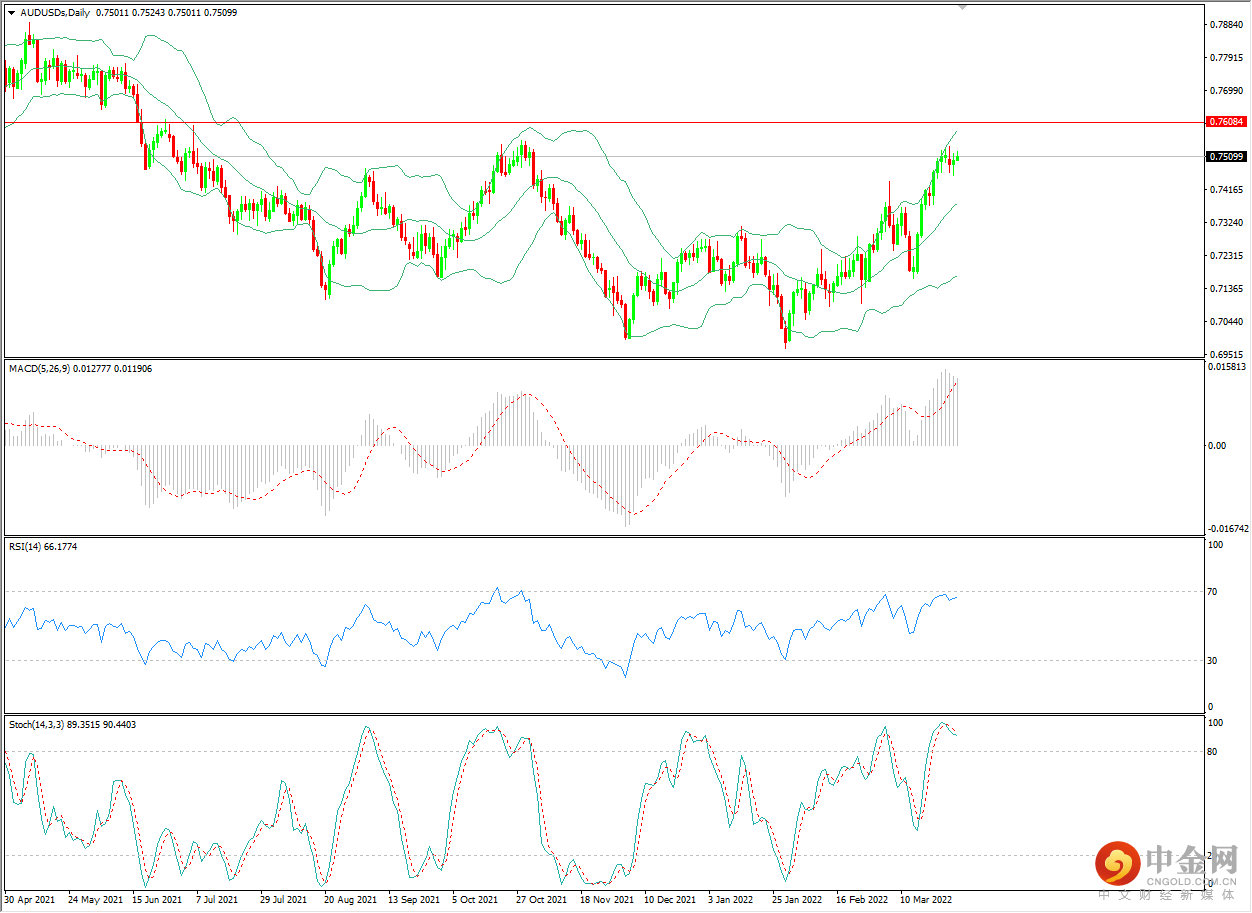The height and width of the screenshot is (913, 1252).
Task: Click the MACD 0.00 scale label
Action: click(x=1217, y=445)
